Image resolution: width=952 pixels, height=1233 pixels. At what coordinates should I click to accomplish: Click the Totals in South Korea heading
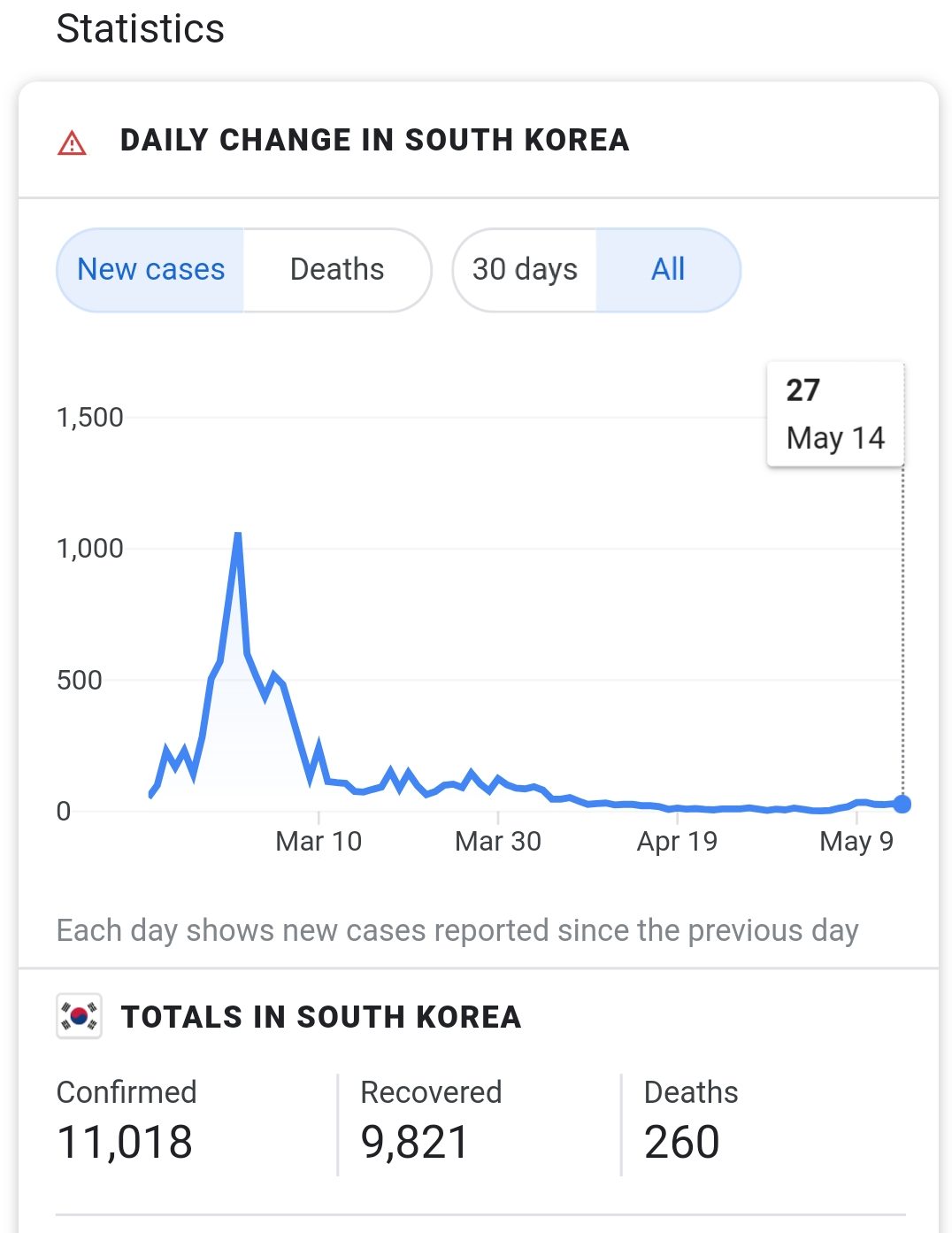coord(321,1017)
